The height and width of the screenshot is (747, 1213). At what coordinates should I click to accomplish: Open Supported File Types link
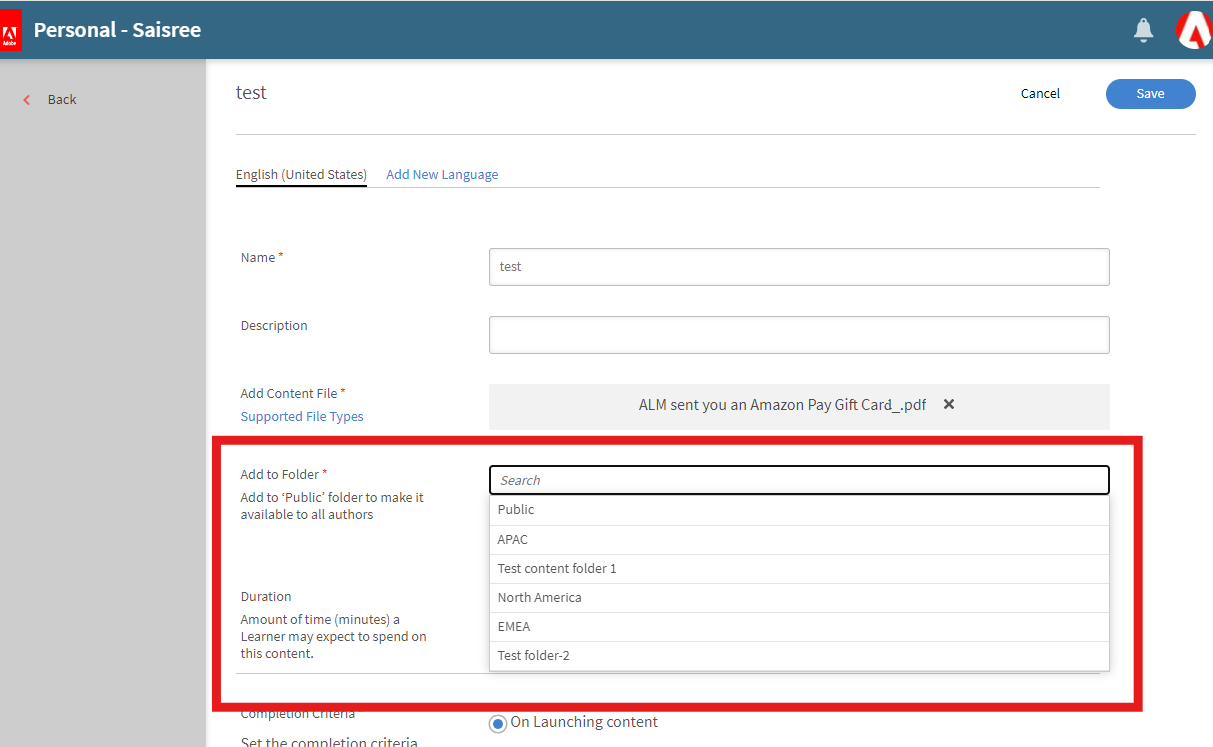pyautogui.click(x=302, y=417)
